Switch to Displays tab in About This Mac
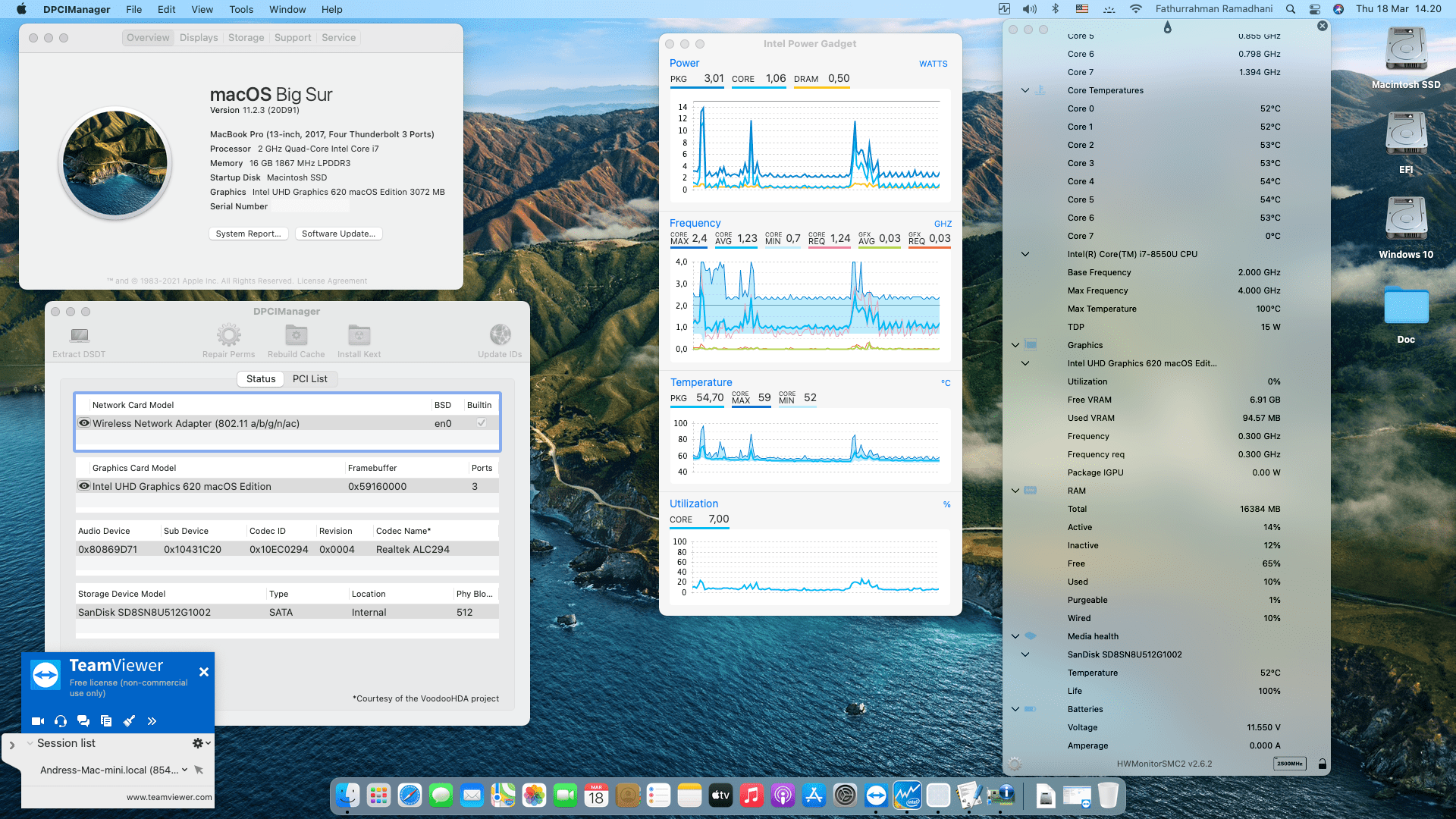 tap(199, 37)
